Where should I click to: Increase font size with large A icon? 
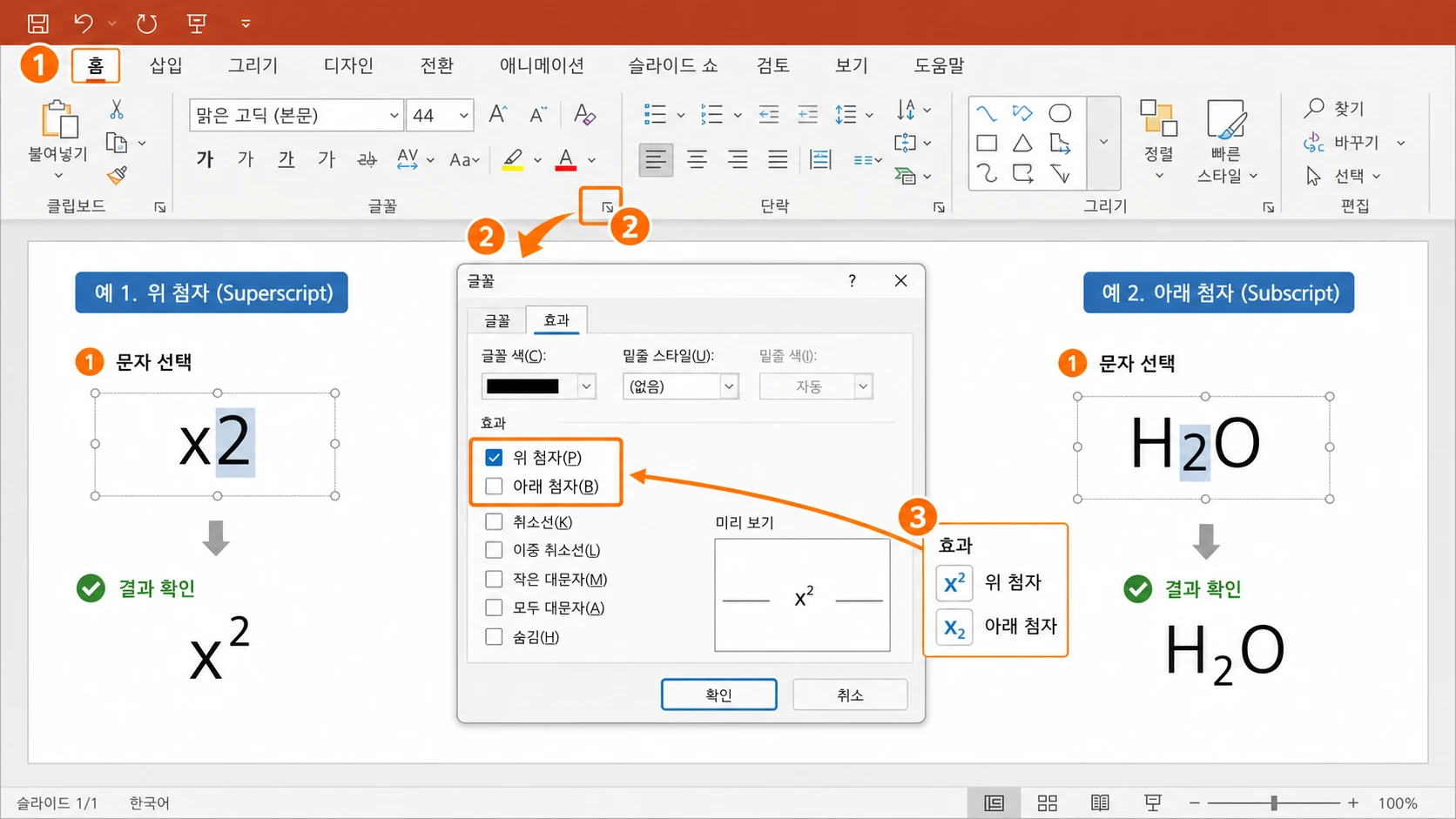[497, 114]
